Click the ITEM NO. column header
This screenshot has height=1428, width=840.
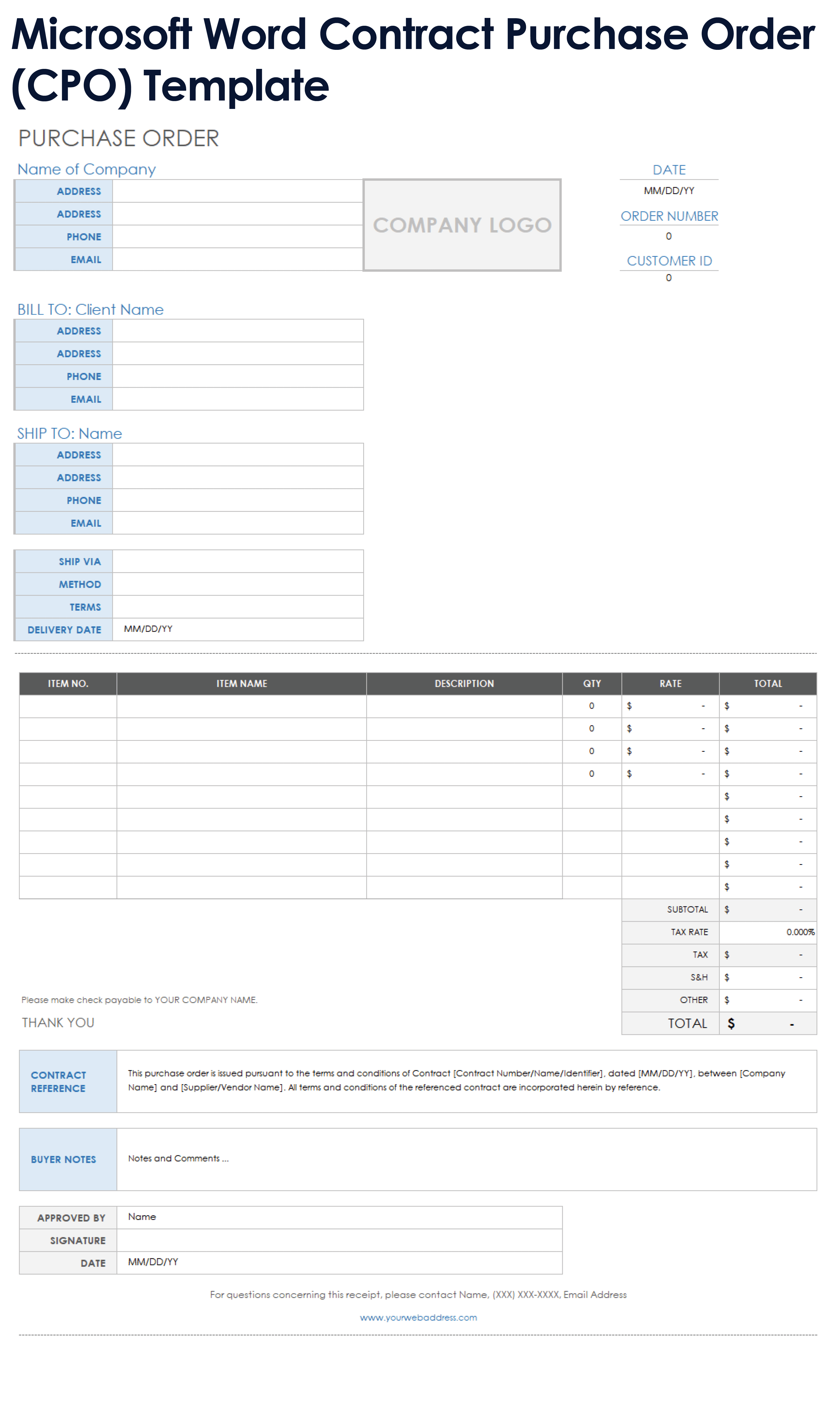click(68, 683)
